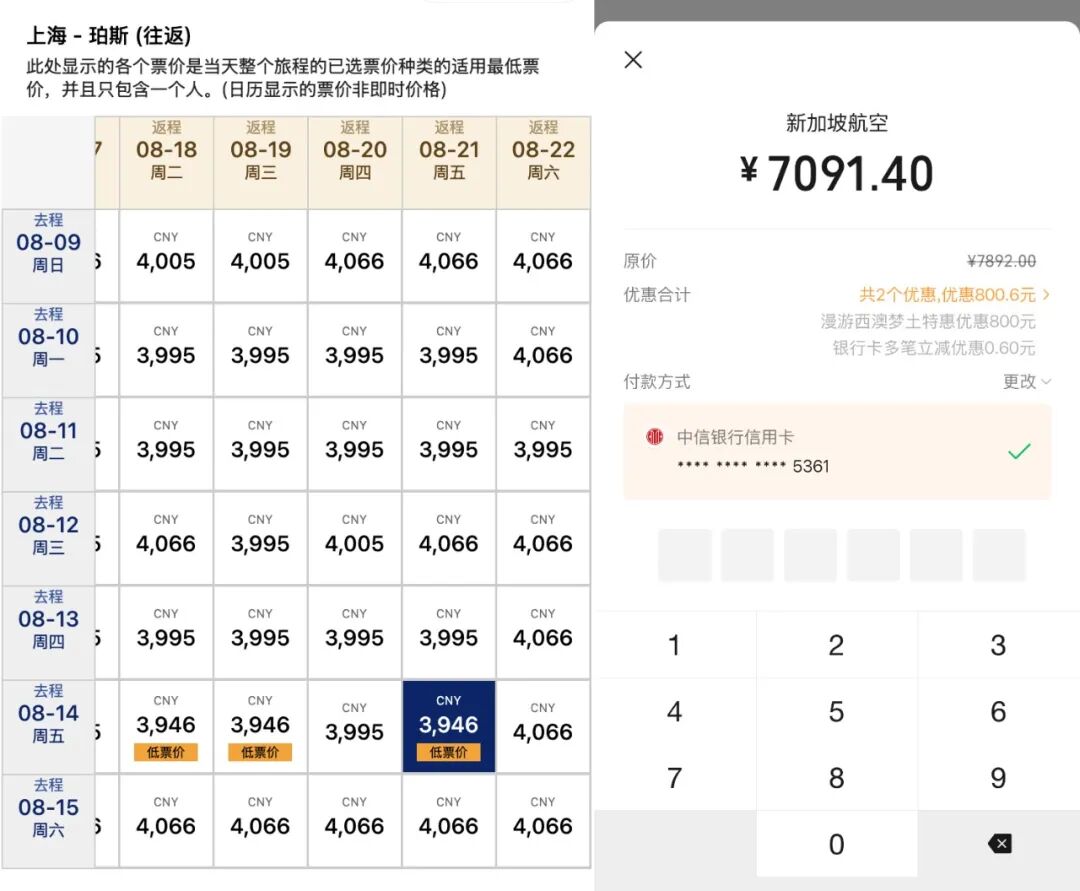Choose the CNY 3,995 fare for 08-10 returning 08-18

[x=165, y=344]
